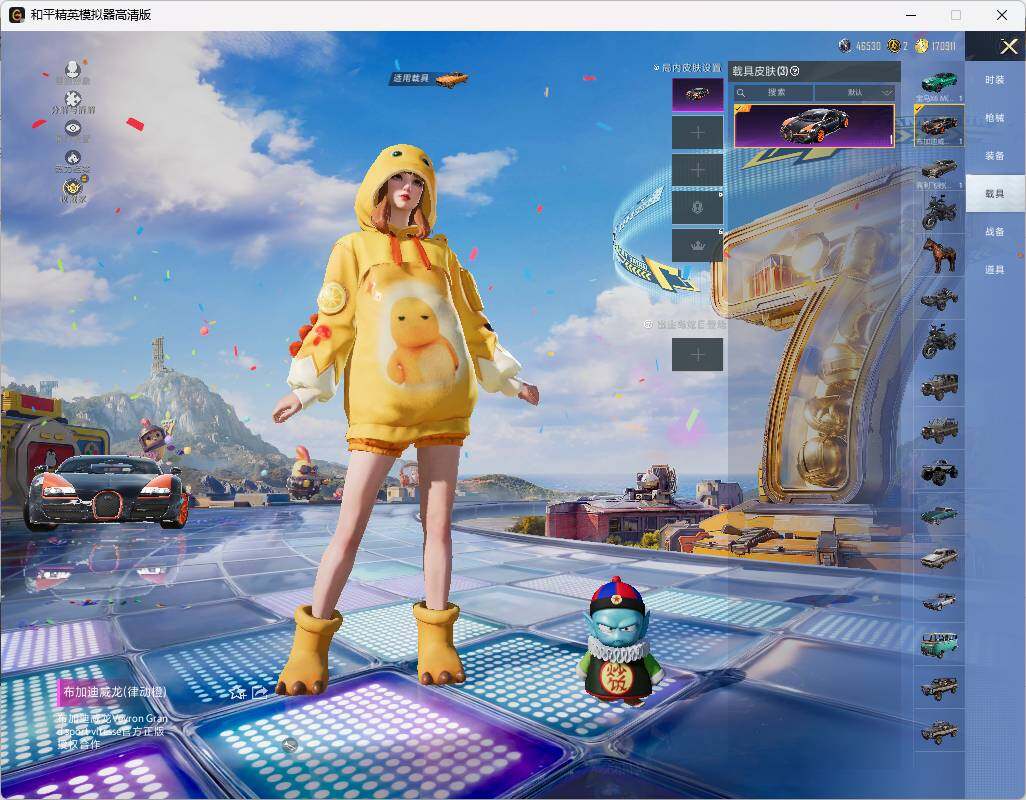The image size is (1026, 800).
Task: Go to the 战备 tab
Action: point(995,232)
